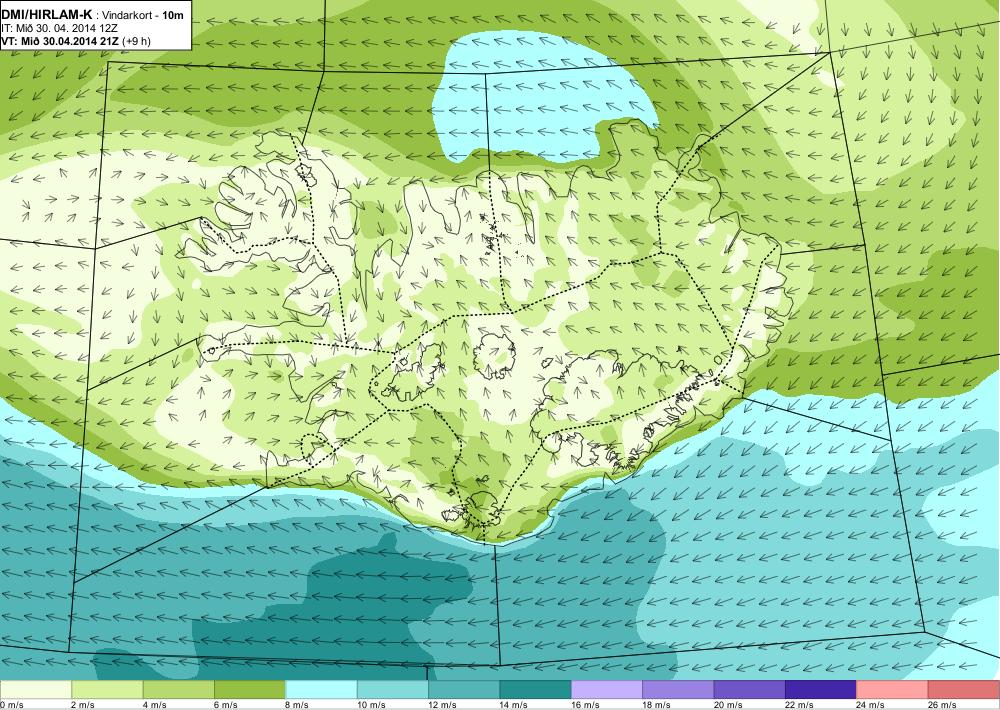Click the '2 m/s' legend label
Screen dimensions: 1000x710
point(83,704)
